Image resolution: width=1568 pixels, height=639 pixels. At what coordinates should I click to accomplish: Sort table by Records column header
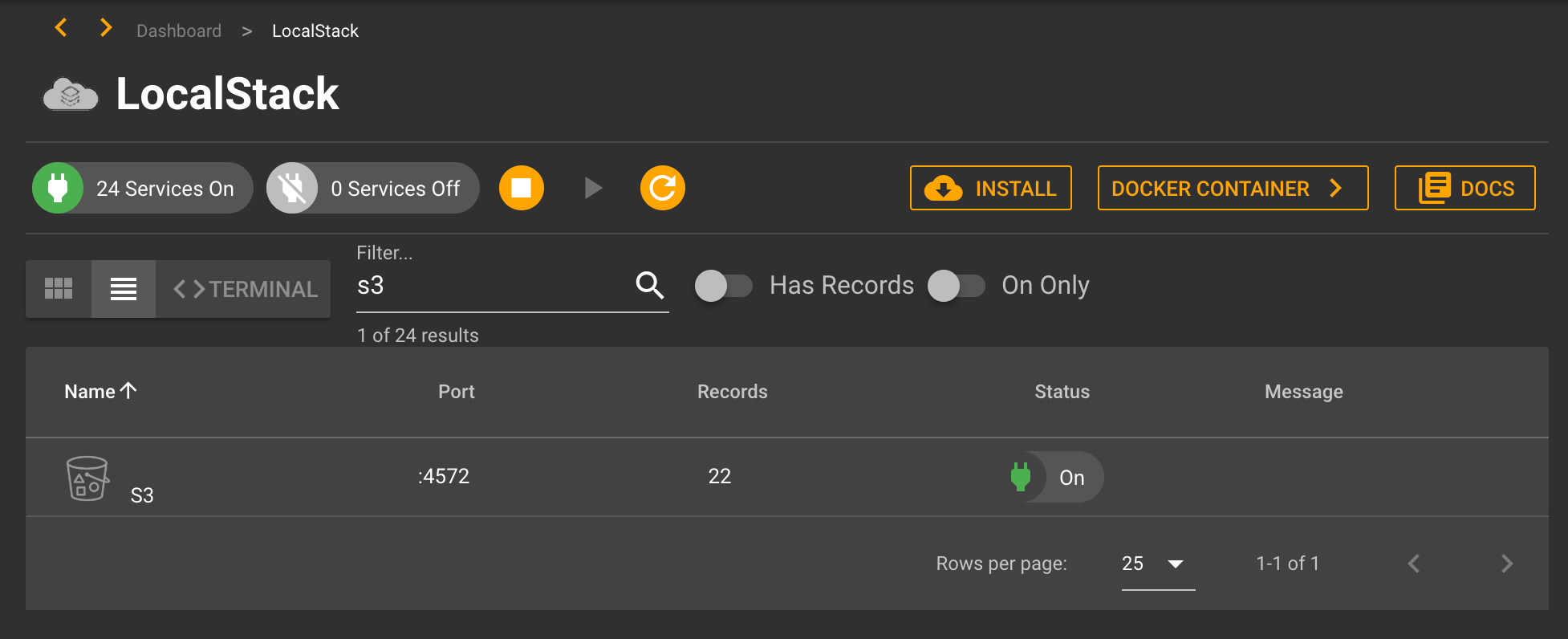[733, 392]
